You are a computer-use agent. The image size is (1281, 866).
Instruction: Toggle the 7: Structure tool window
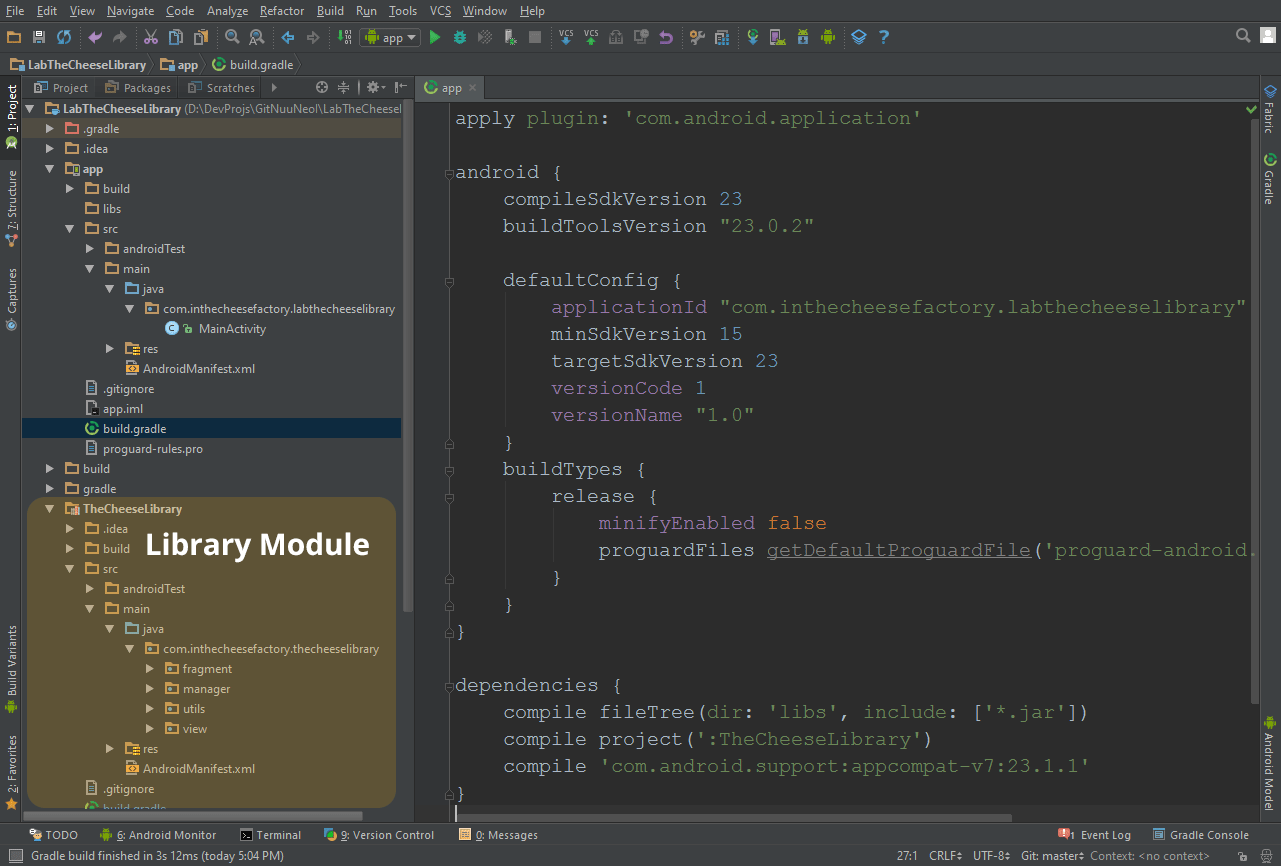click(11, 208)
